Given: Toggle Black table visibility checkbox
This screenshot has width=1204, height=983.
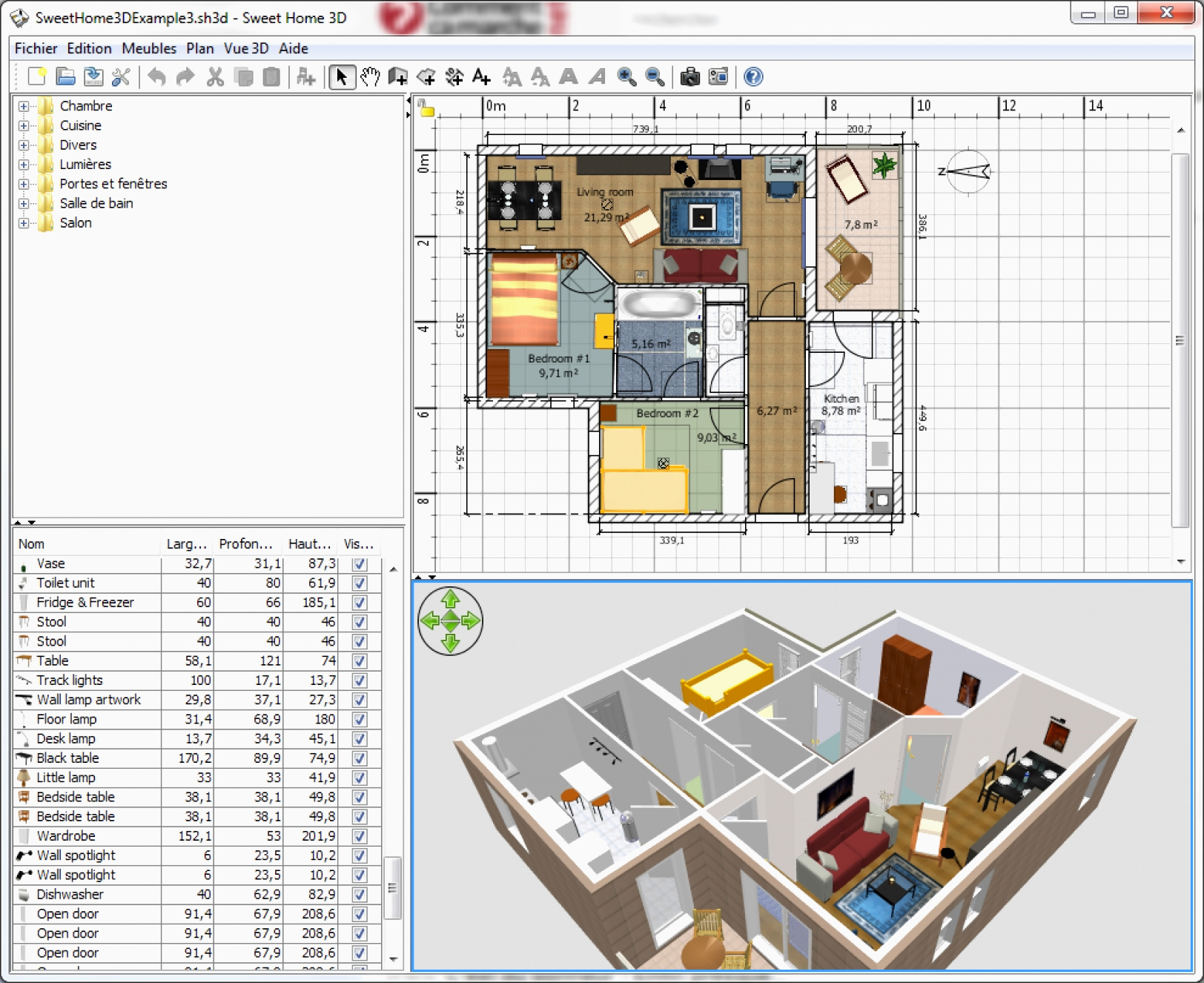Looking at the screenshot, I should coord(360,758).
